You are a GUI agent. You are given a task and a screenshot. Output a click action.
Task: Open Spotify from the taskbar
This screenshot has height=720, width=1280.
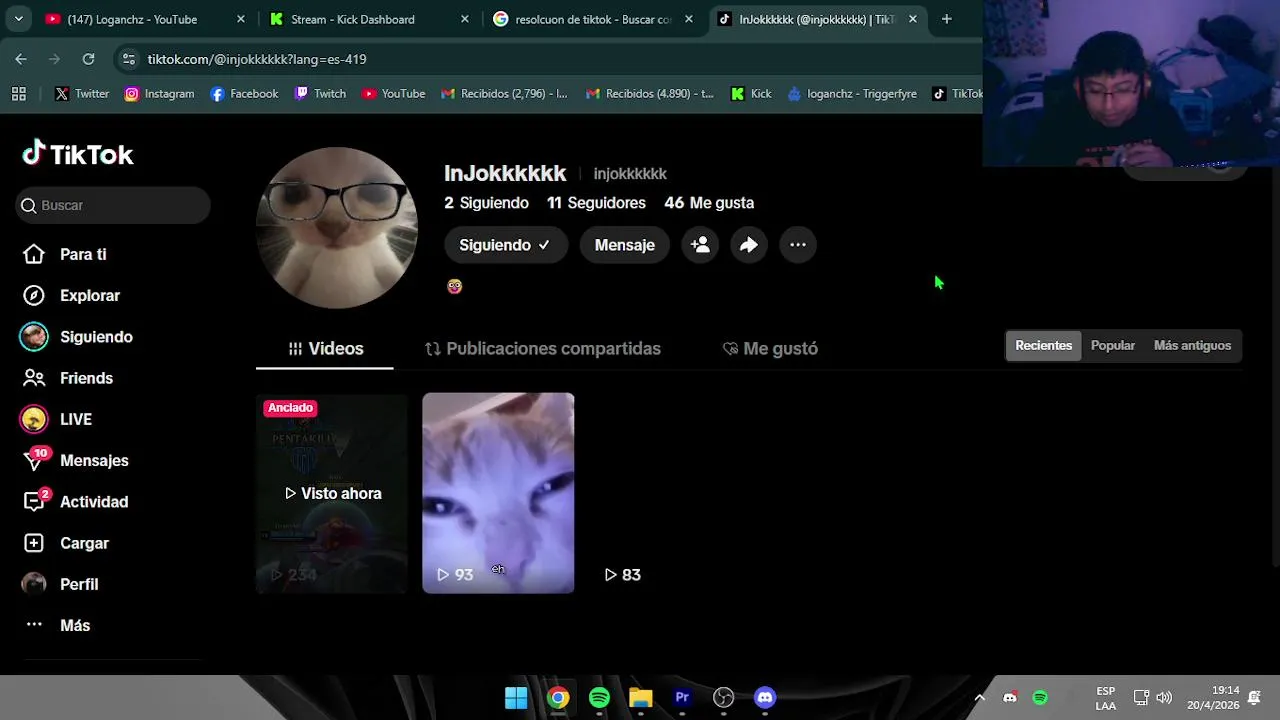599,698
